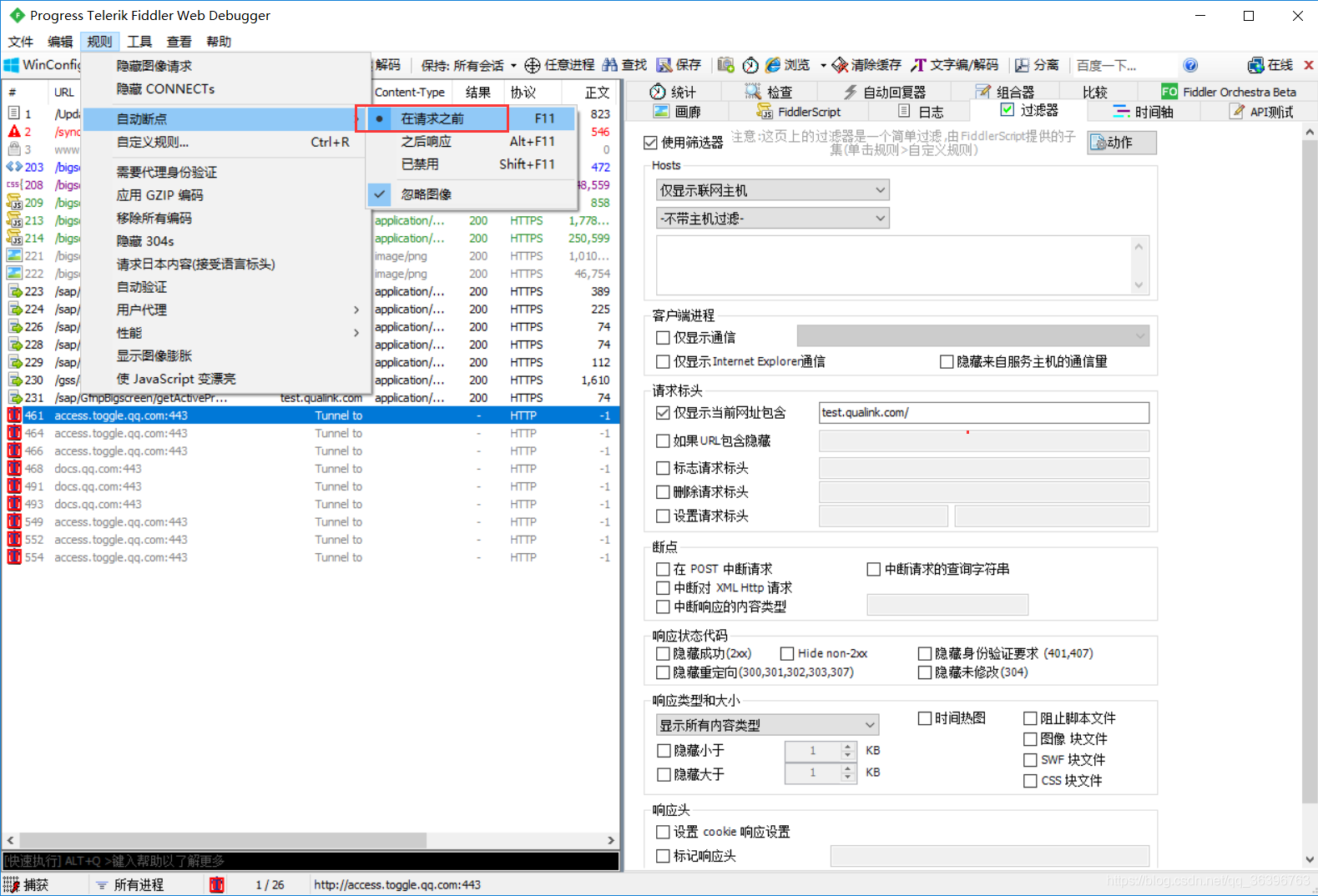The width and height of the screenshot is (1318, 896).
Task: Click the camera screenshot toolbar icon
Action: [x=725, y=65]
